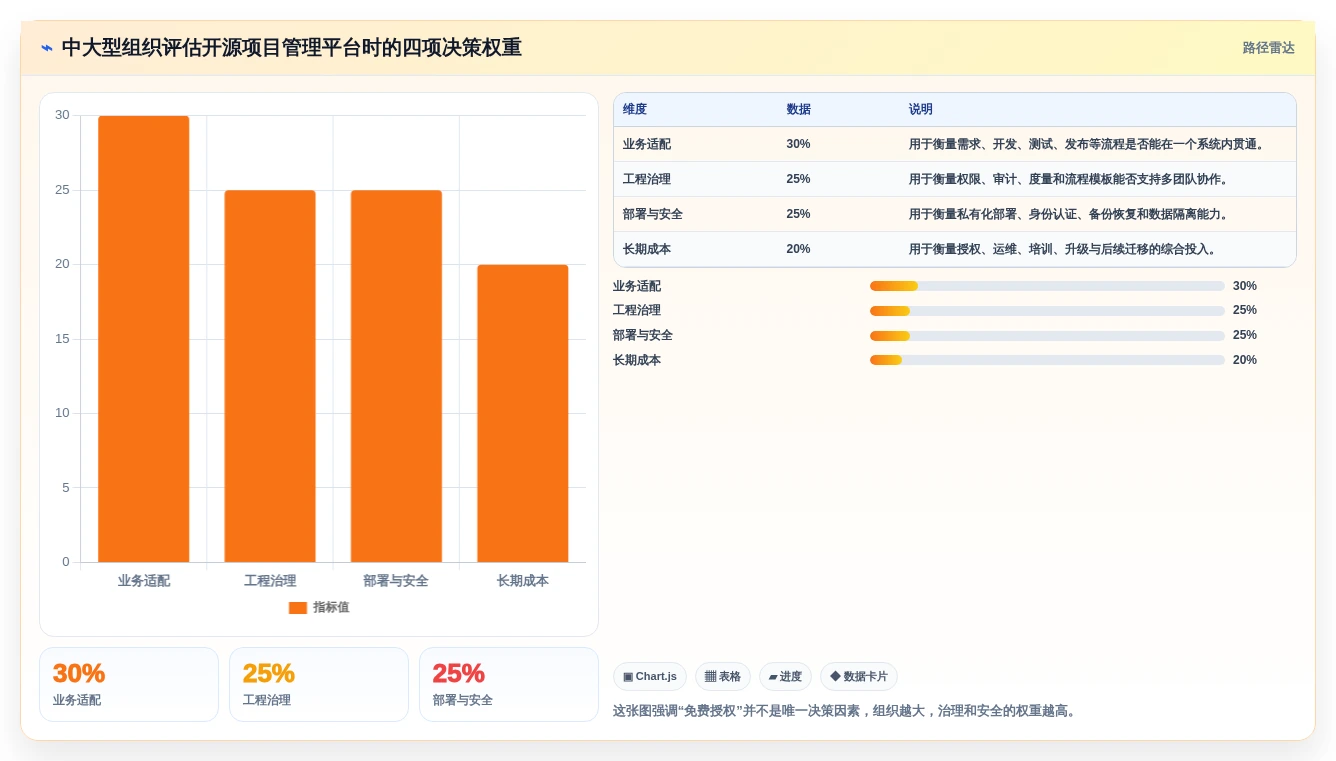Screen dimensions: 1336x761
Task: Toggle the 指标值 legend label
Action: (331, 607)
